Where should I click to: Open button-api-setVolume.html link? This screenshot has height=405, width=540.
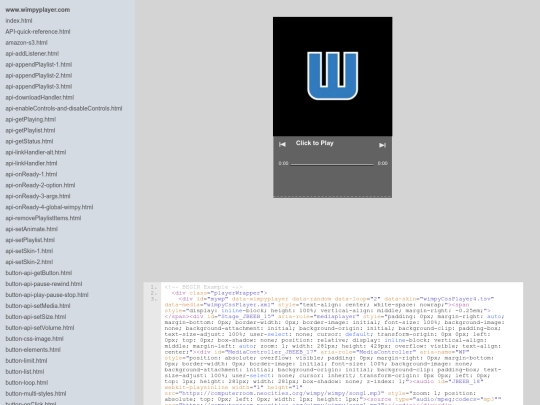coord(40,328)
